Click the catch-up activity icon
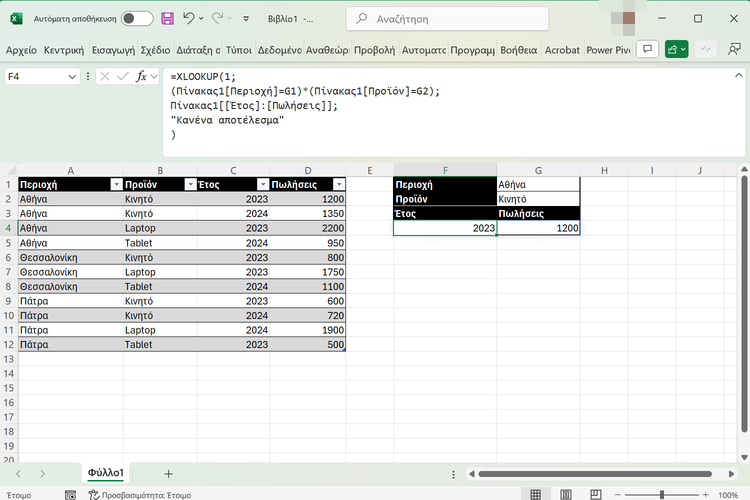The width and height of the screenshot is (750, 500). pos(706,49)
